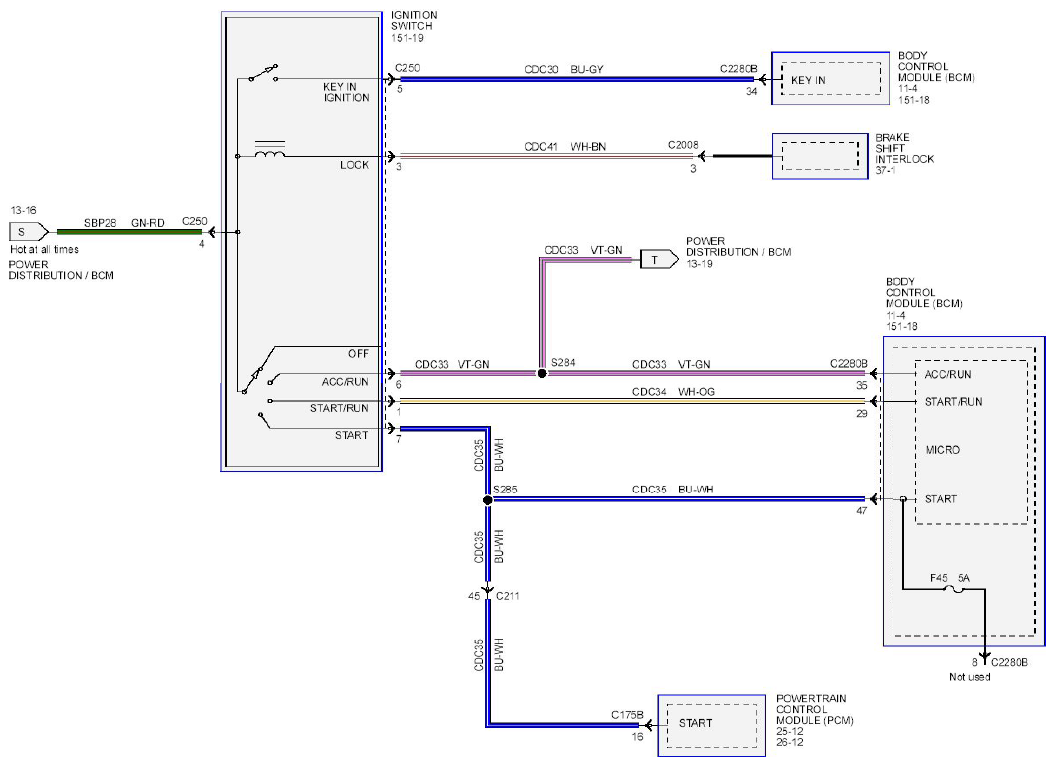The image size is (1055, 766).
Task: Click START/RUN label inside the BCM box
Action: 953,402
